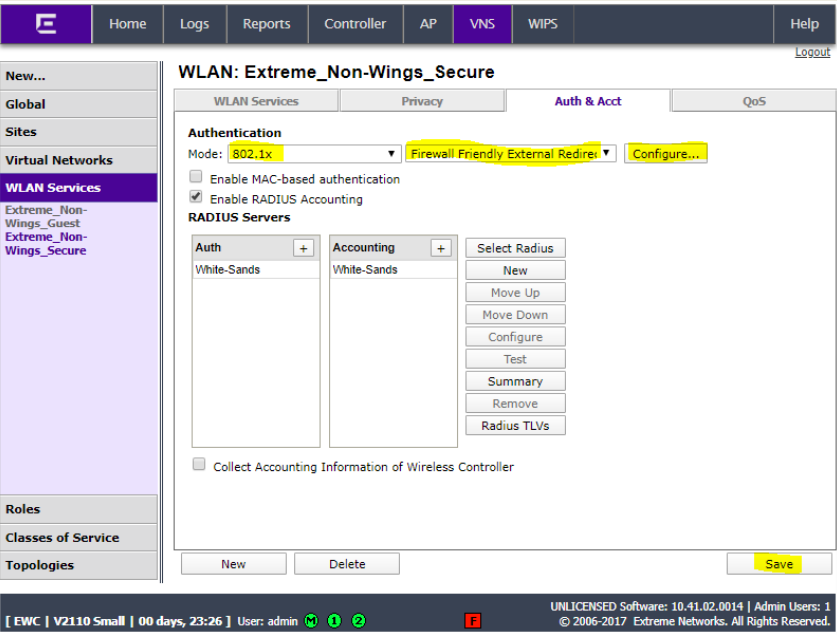Click the Extreme Networks logo icon
The image size is (837, 635).
(x=46, y=24)
